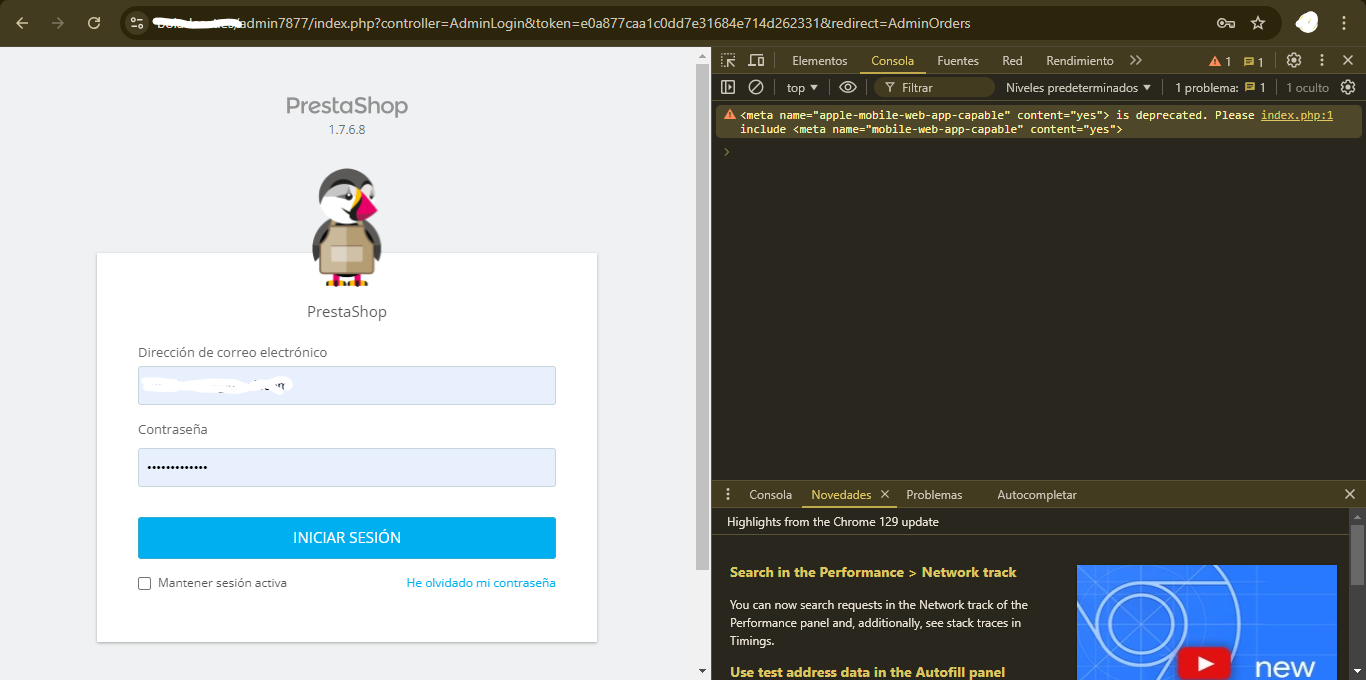1366x680 pixels.
Task: Switch to Red tab
Action: pos(1012,61)
